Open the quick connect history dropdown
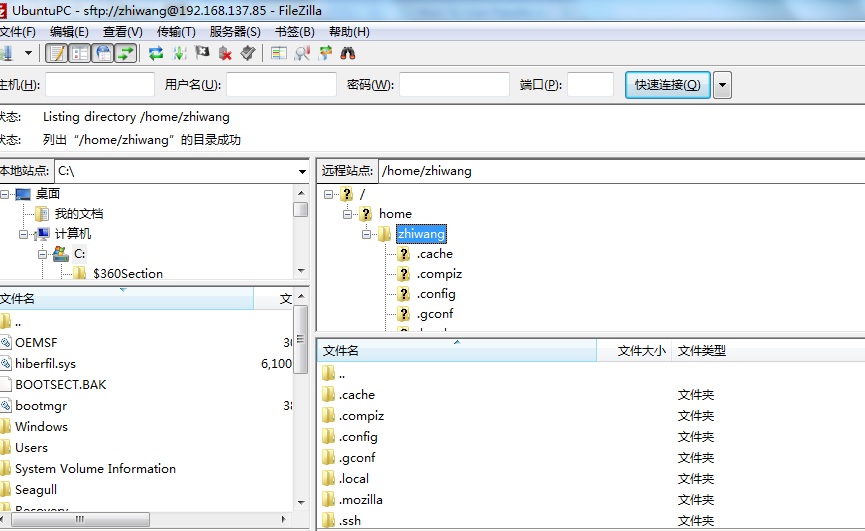The width and height of the screenshot is (865, 531). click(x=722, y=85)
